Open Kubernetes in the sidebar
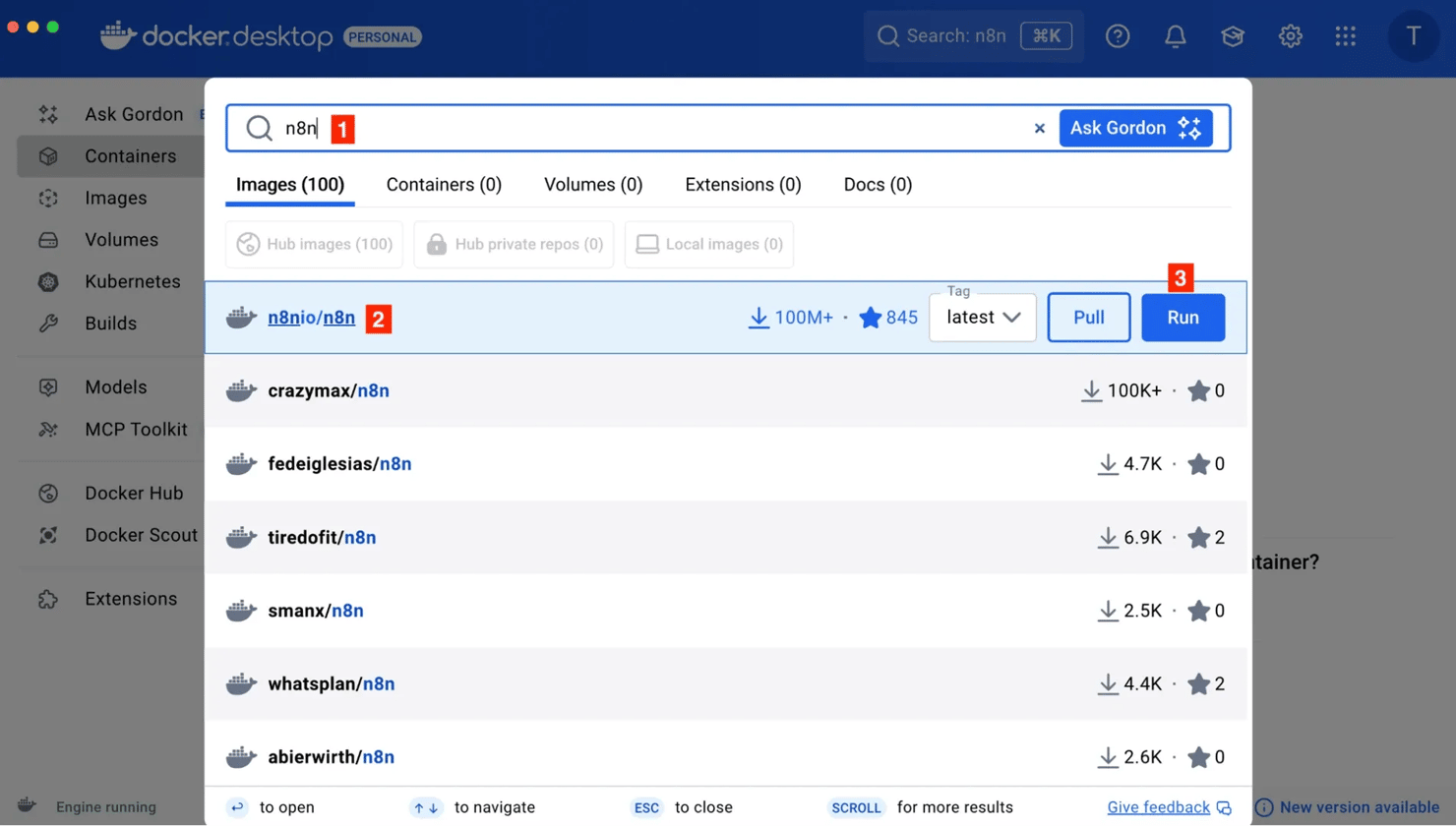This screenshot has height=826, width=1456. pyautogui.click(x=132, y=281)
